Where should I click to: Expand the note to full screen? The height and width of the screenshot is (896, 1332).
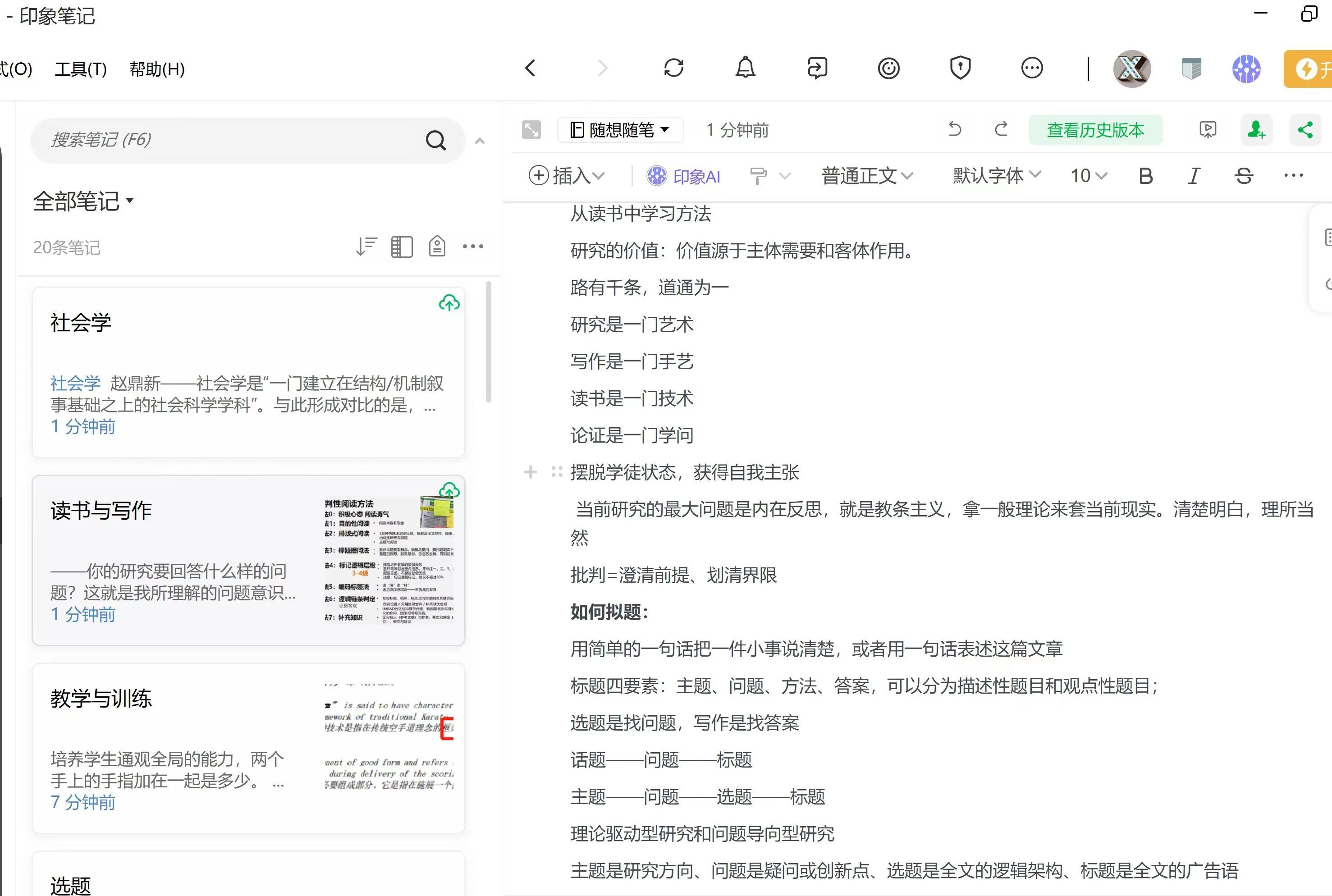[x=531, y=130]
